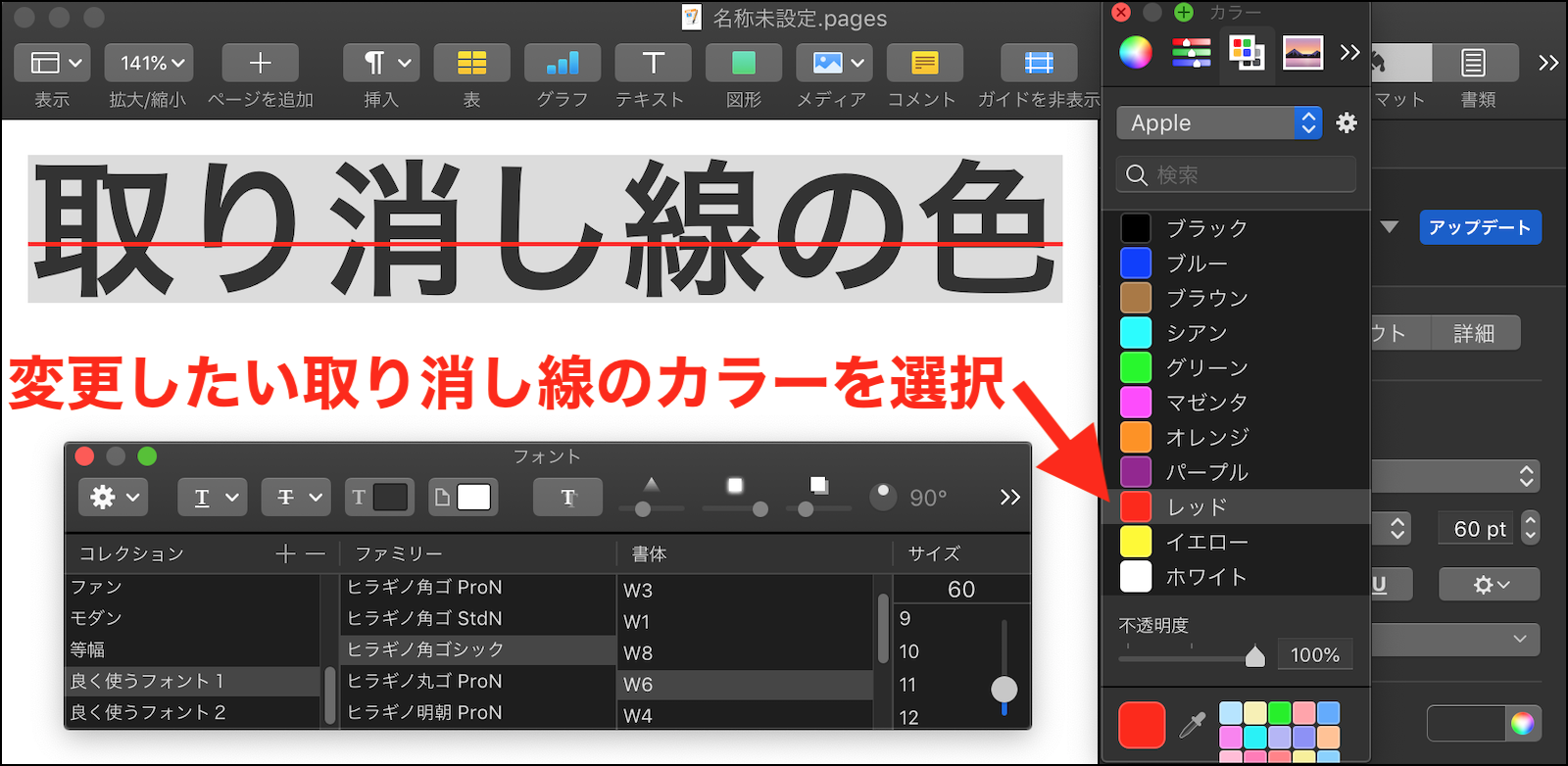Toggle guides with ガイドを非表示 button
Viewport: 1568px width, 766px height.
(x=1038, y=64)
